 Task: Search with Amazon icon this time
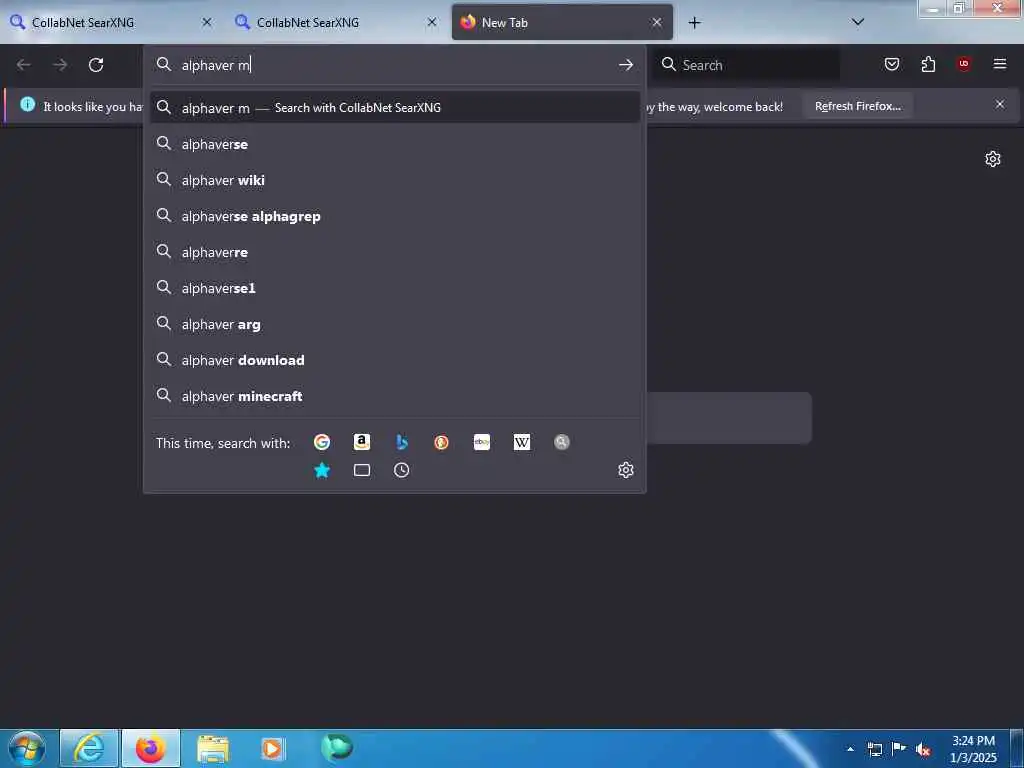click(362, 442)
